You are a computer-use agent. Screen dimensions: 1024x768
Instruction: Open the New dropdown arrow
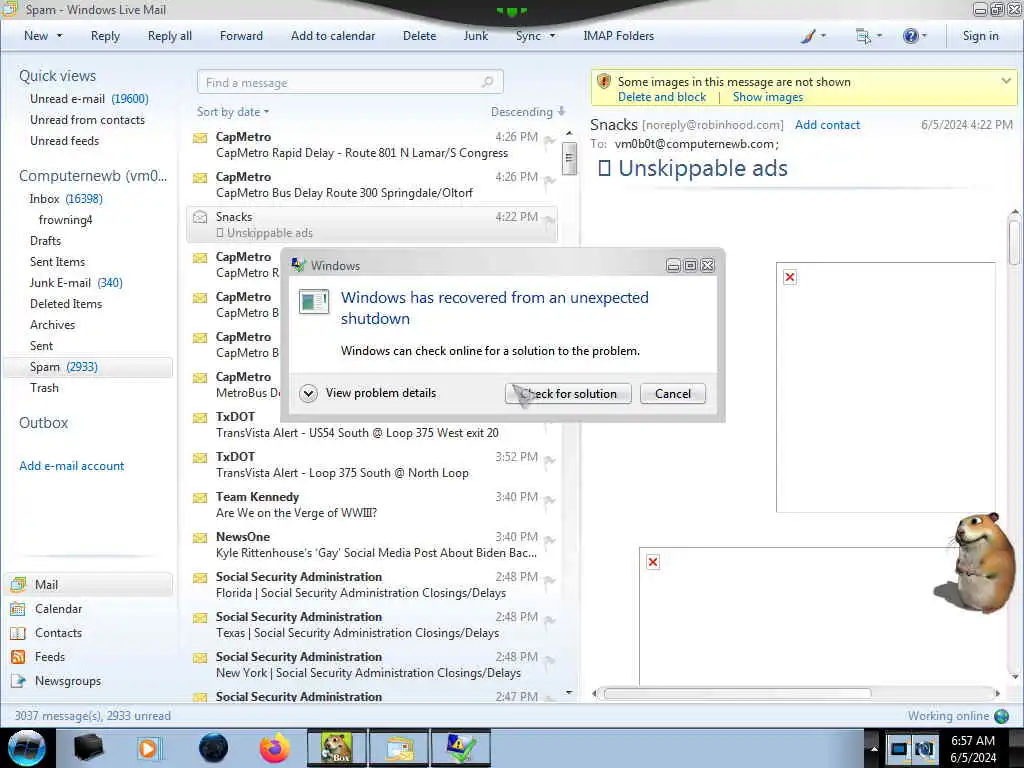[59, 36]
